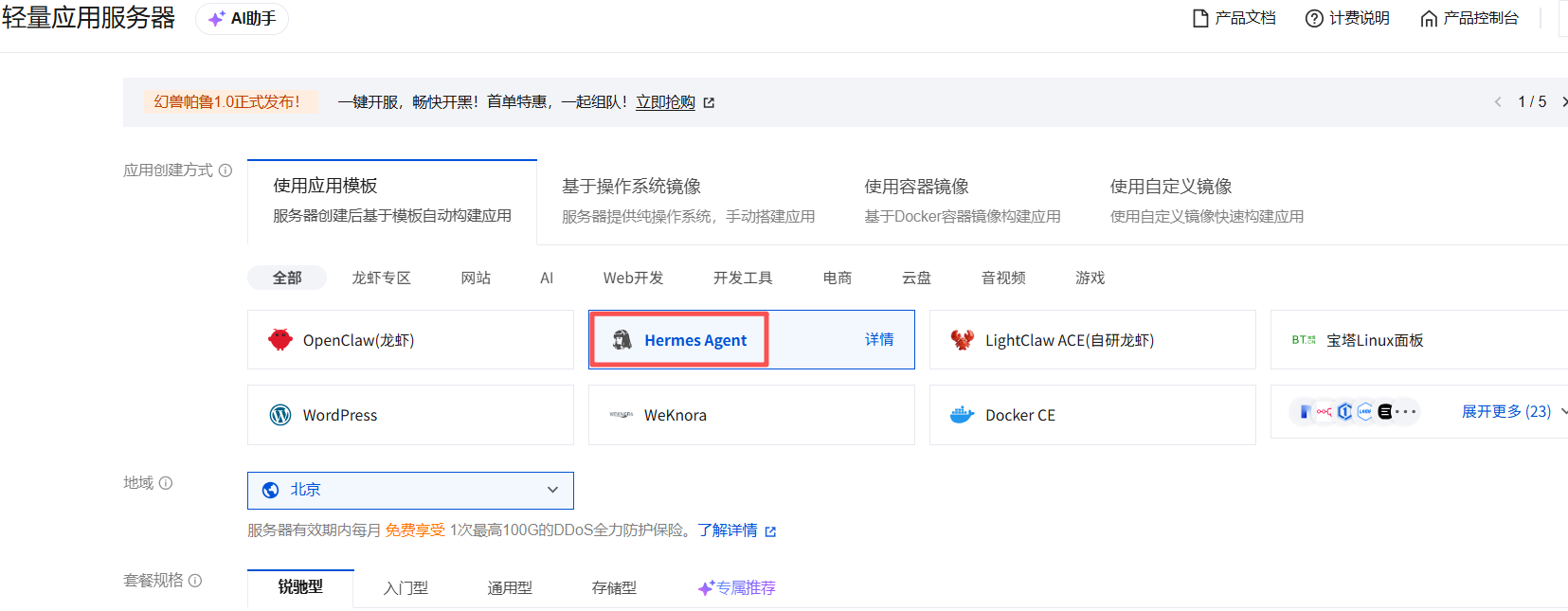Click the info icon beside 地域
Screen dimensions: 1568x611
point(166,483)
